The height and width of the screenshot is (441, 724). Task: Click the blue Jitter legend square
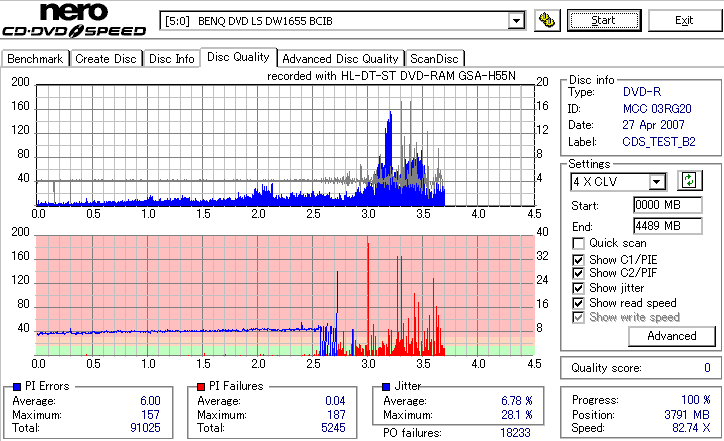[386, 387]
